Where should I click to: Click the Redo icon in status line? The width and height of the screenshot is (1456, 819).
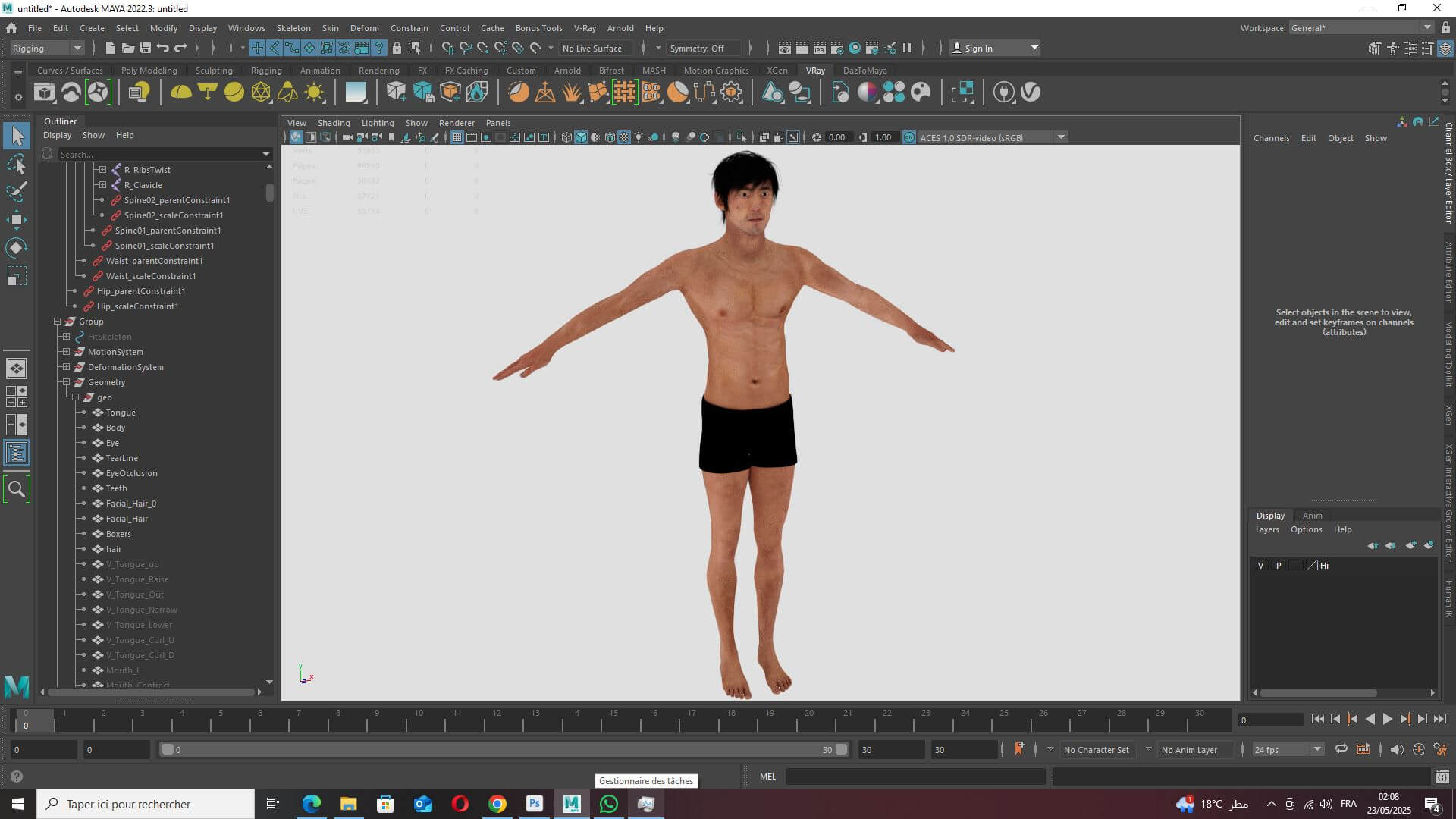coord(180,48)
